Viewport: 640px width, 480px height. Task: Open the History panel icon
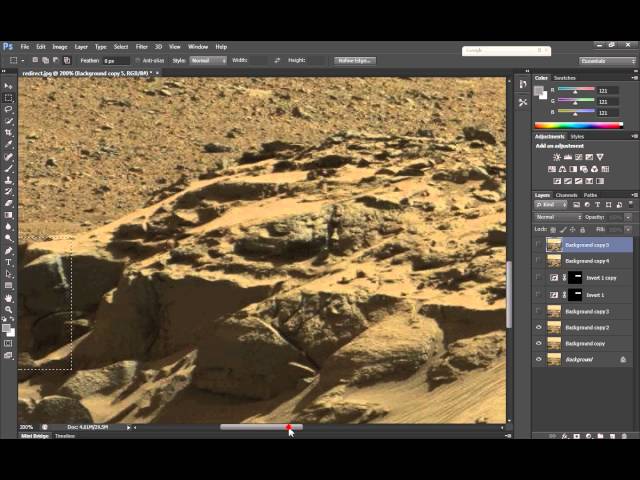pyautogui.click(x=523, y=84)
